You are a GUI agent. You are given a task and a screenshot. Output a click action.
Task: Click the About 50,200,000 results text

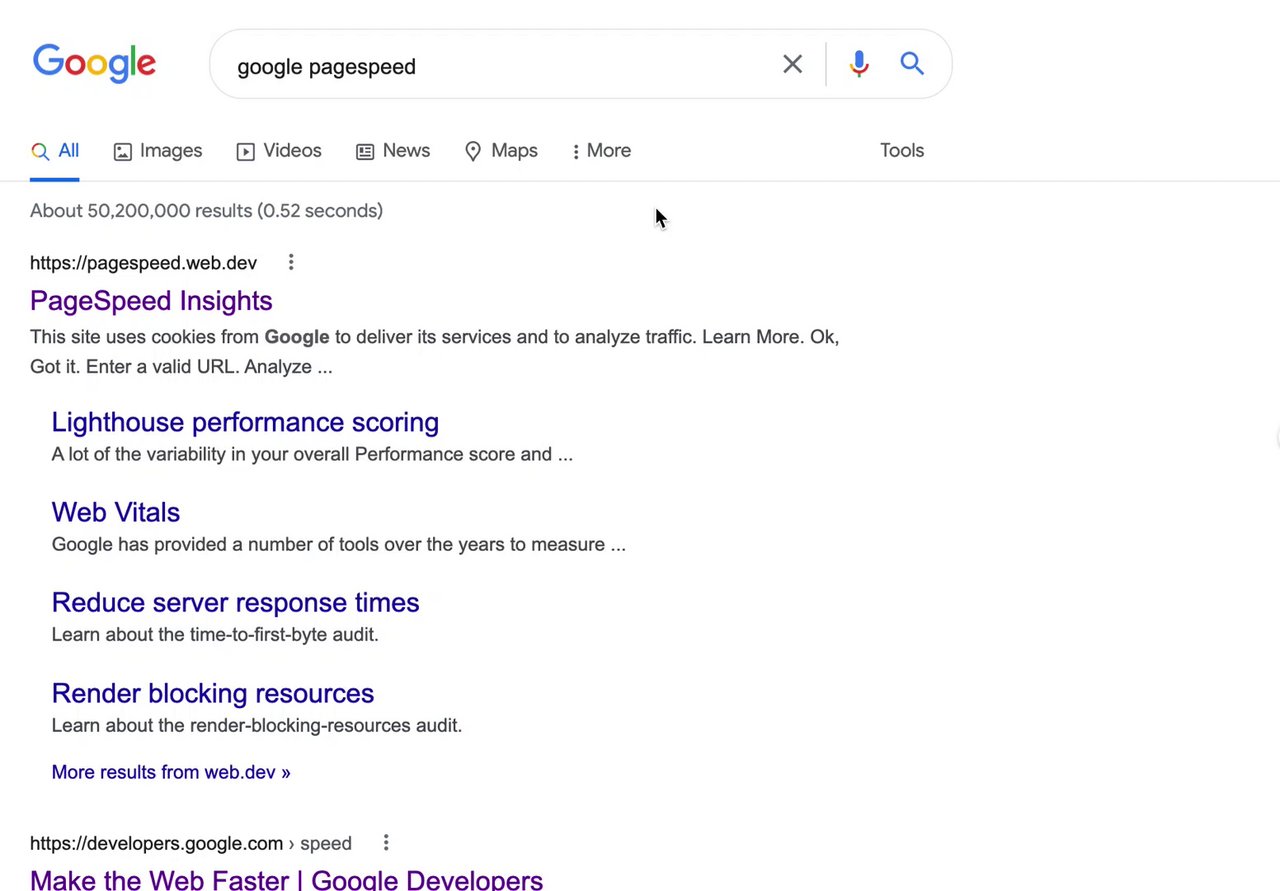(x=206, y=211)
